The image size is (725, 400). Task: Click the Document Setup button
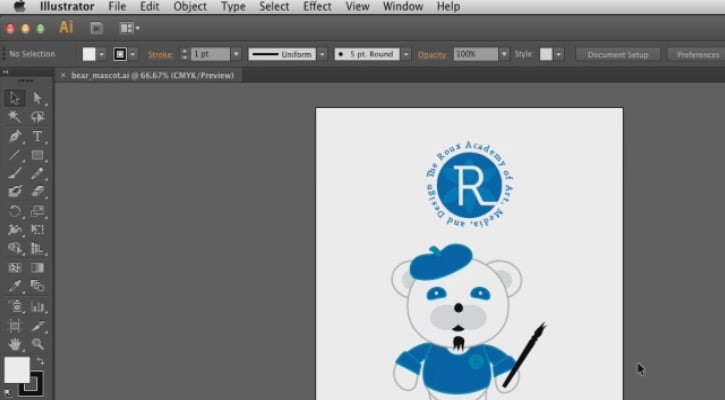618,55
